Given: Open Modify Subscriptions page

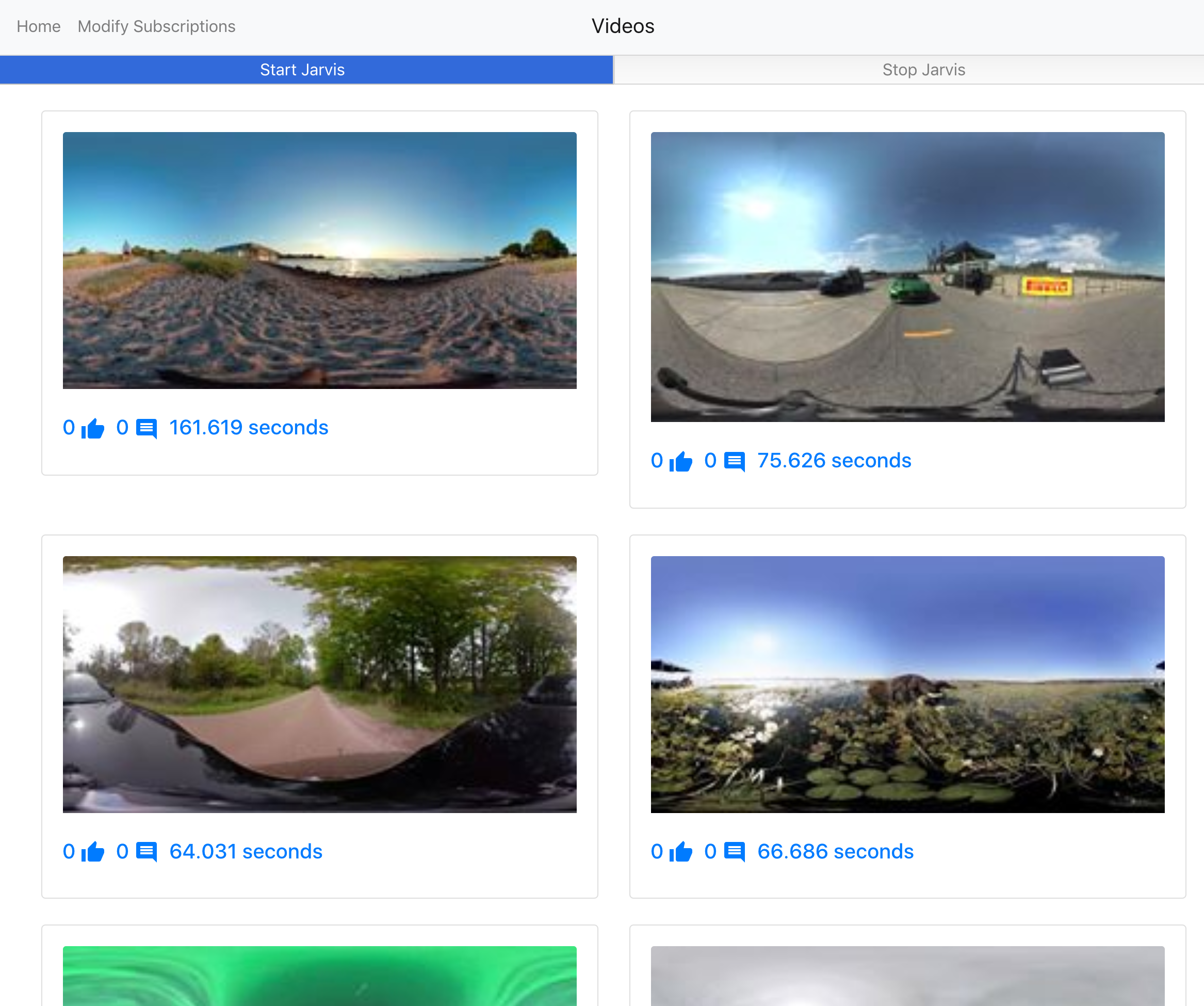Looking at the screenshot, I should pyautogui.click(x=156, y=26).
